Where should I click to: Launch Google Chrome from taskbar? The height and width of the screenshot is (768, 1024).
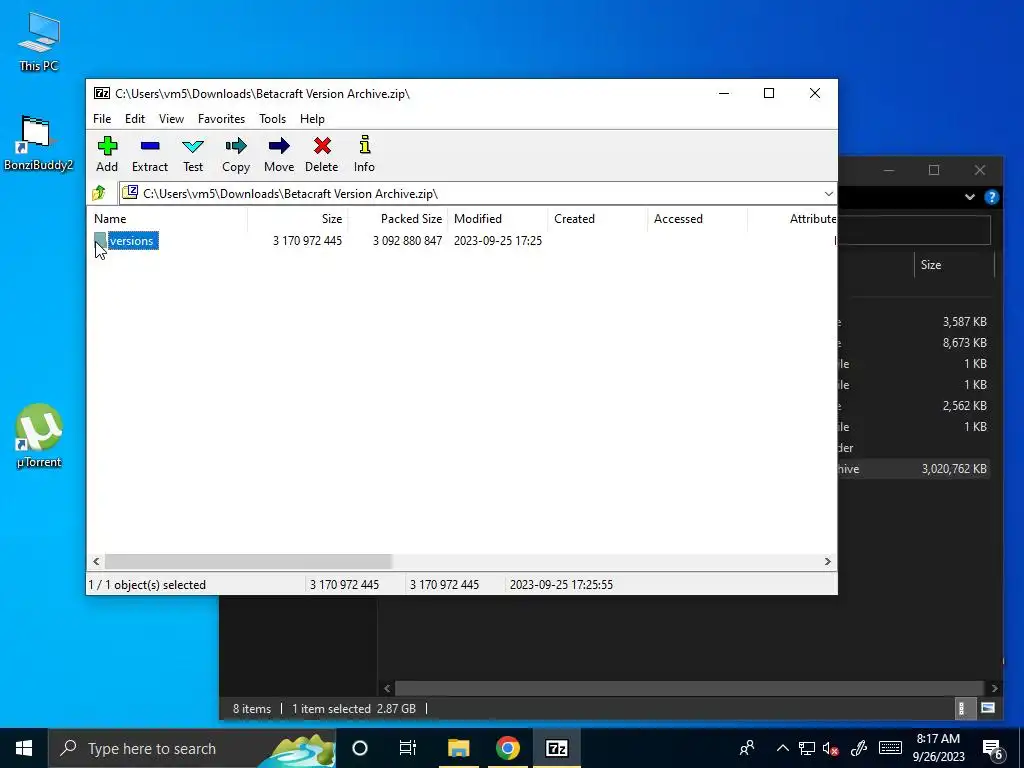pyautogui.click(x=507, y=748)
